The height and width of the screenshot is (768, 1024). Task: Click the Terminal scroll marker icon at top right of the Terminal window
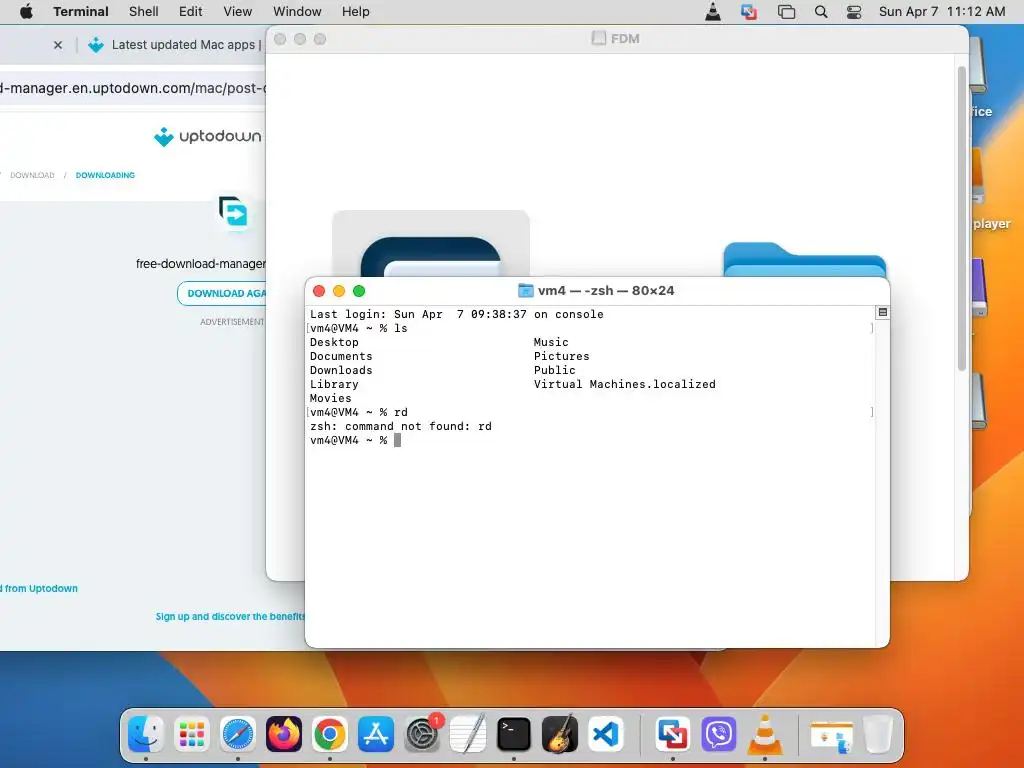coord(882,313)
